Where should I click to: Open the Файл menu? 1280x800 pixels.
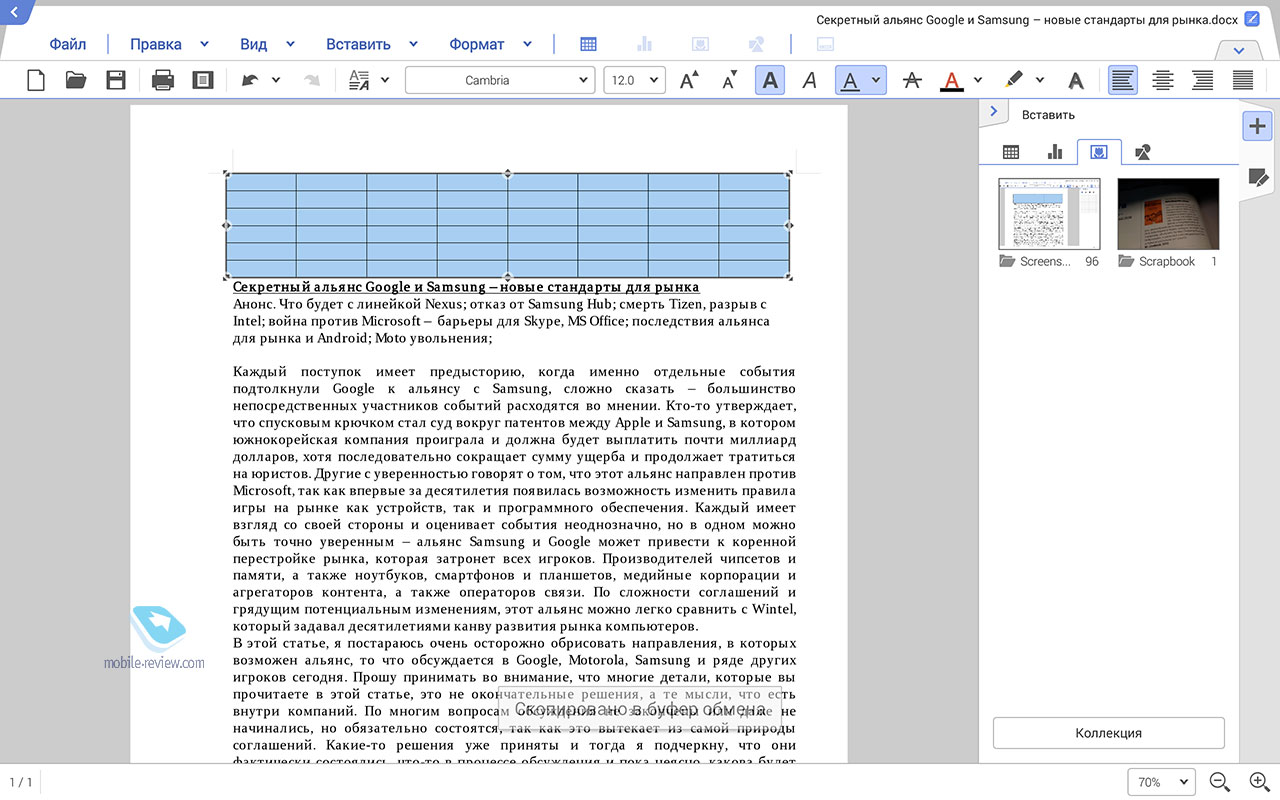point(68,44)
